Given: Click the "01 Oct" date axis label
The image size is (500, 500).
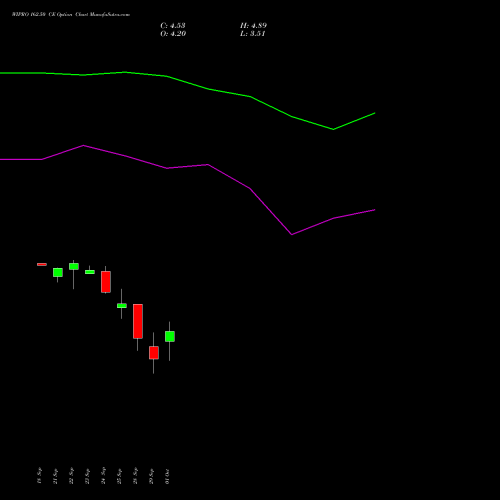Looking at the screenshot, I should tap(168, 476).
